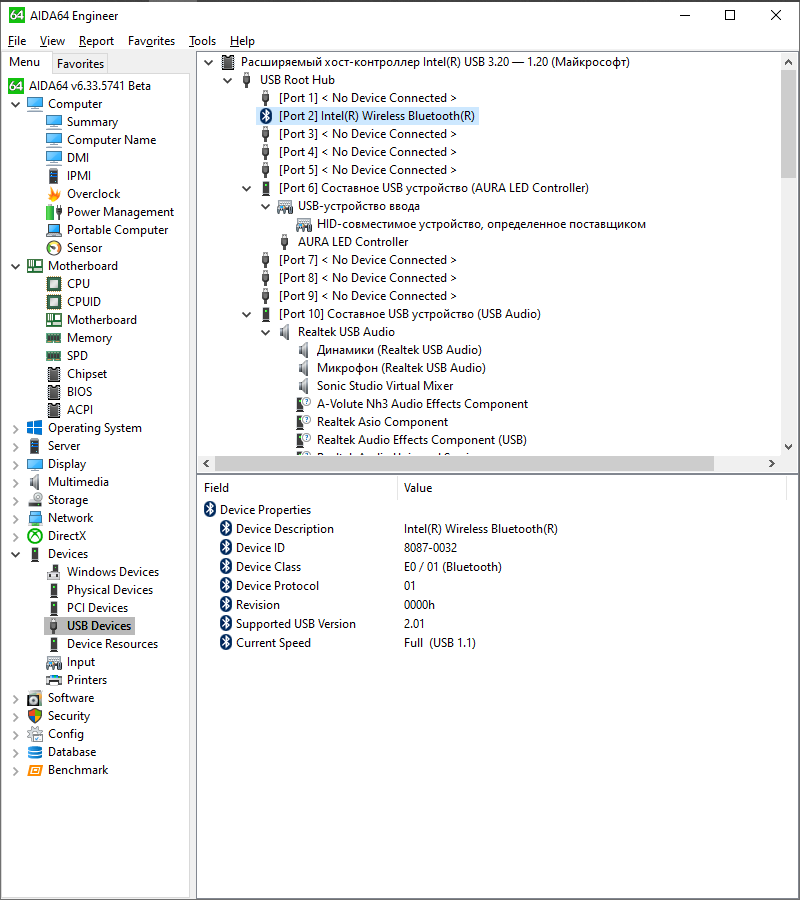Expand the Display node
The image size is (800, 900).
pos(16,464)
